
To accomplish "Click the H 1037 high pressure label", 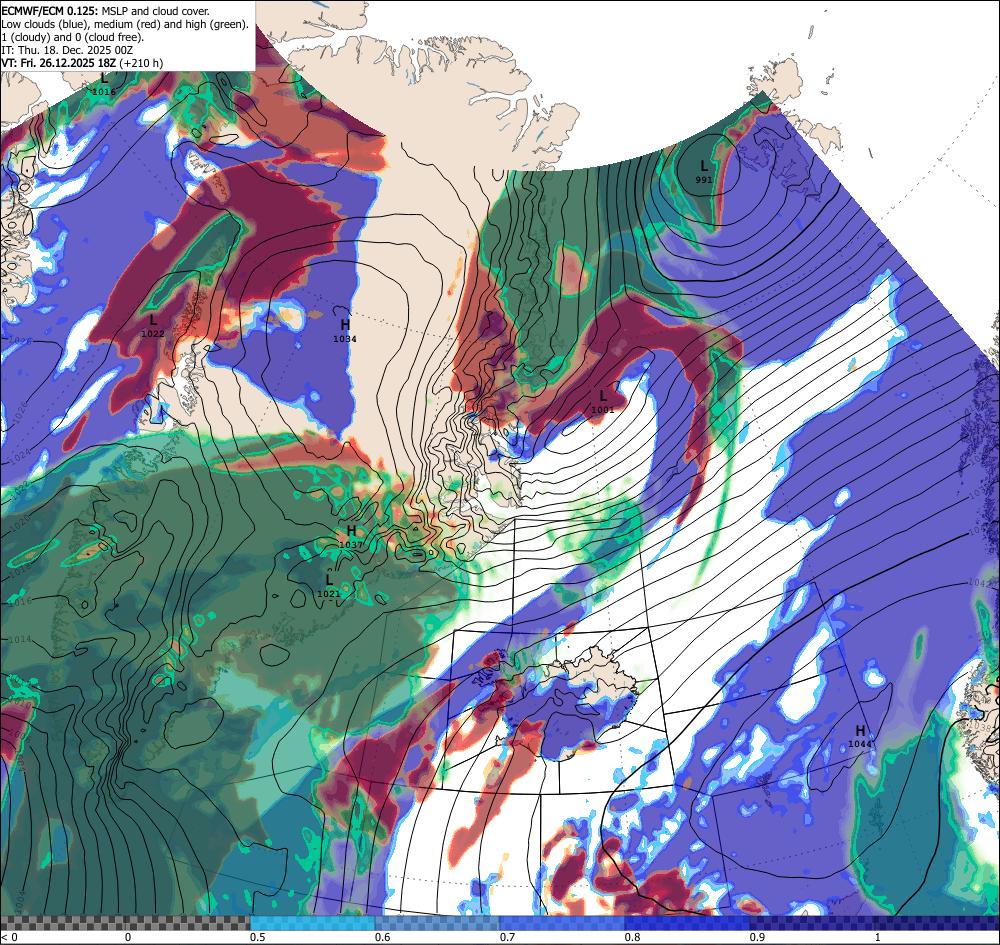I will (x=351, y=538).
